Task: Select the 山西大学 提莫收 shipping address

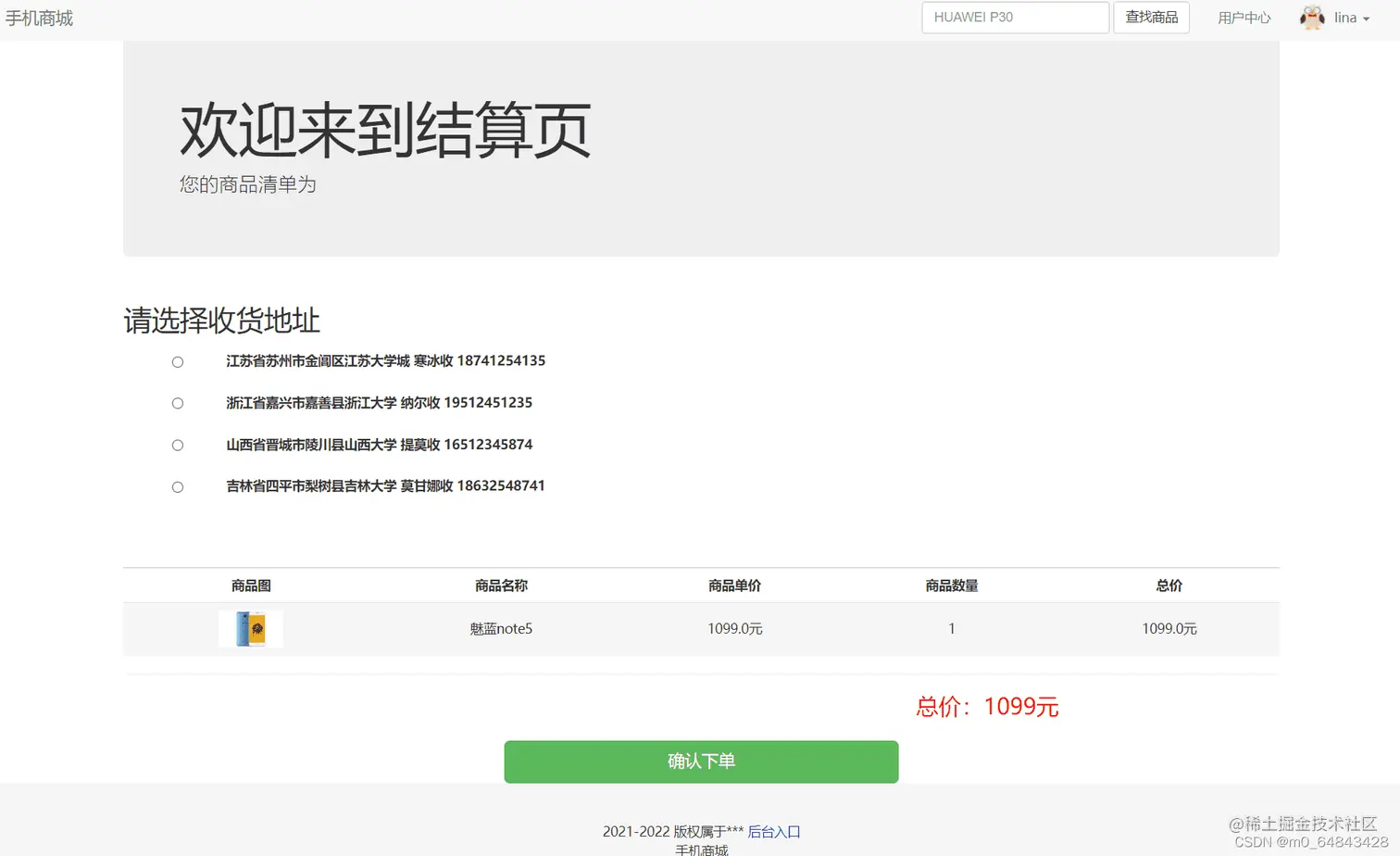Action: (x=177, y=445)
